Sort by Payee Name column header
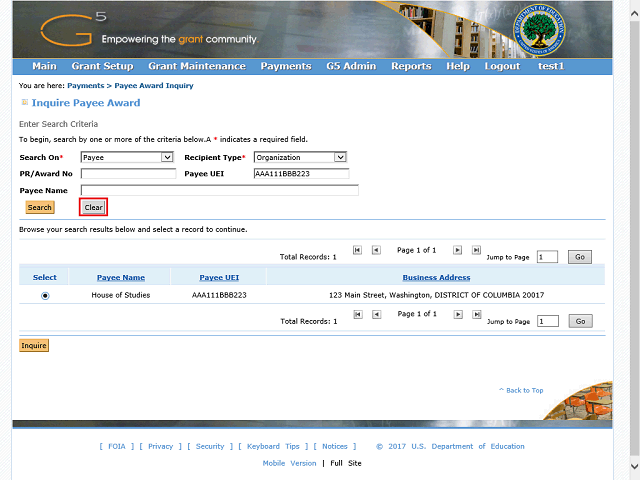Image resolution: width=640 pixels, height=480 pixels. coord(121,278)
